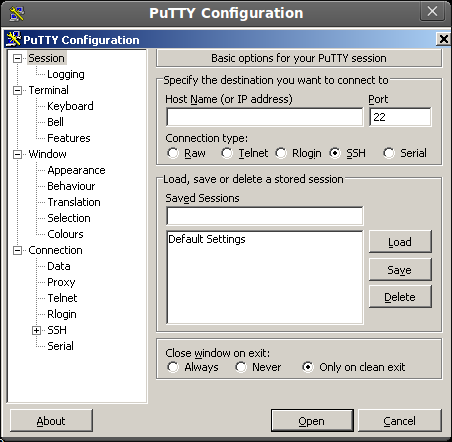Click the Delete session button
Image resolution: width=452 pixels, height=442 pixels.
coord(400,297)
